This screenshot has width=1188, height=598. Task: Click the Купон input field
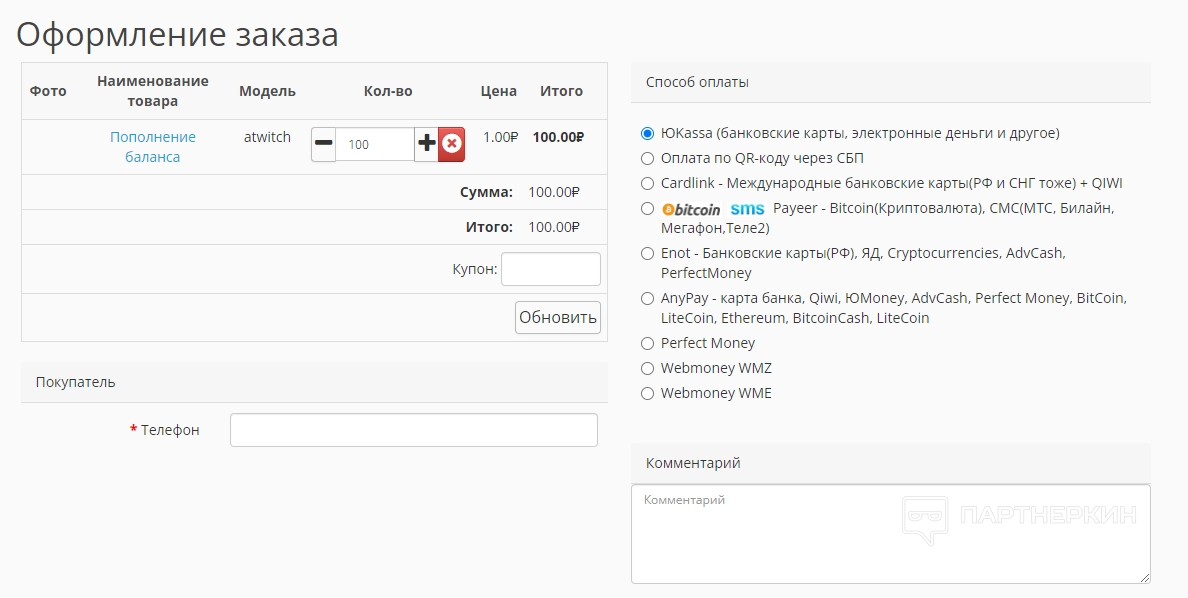tap(550, 269)
